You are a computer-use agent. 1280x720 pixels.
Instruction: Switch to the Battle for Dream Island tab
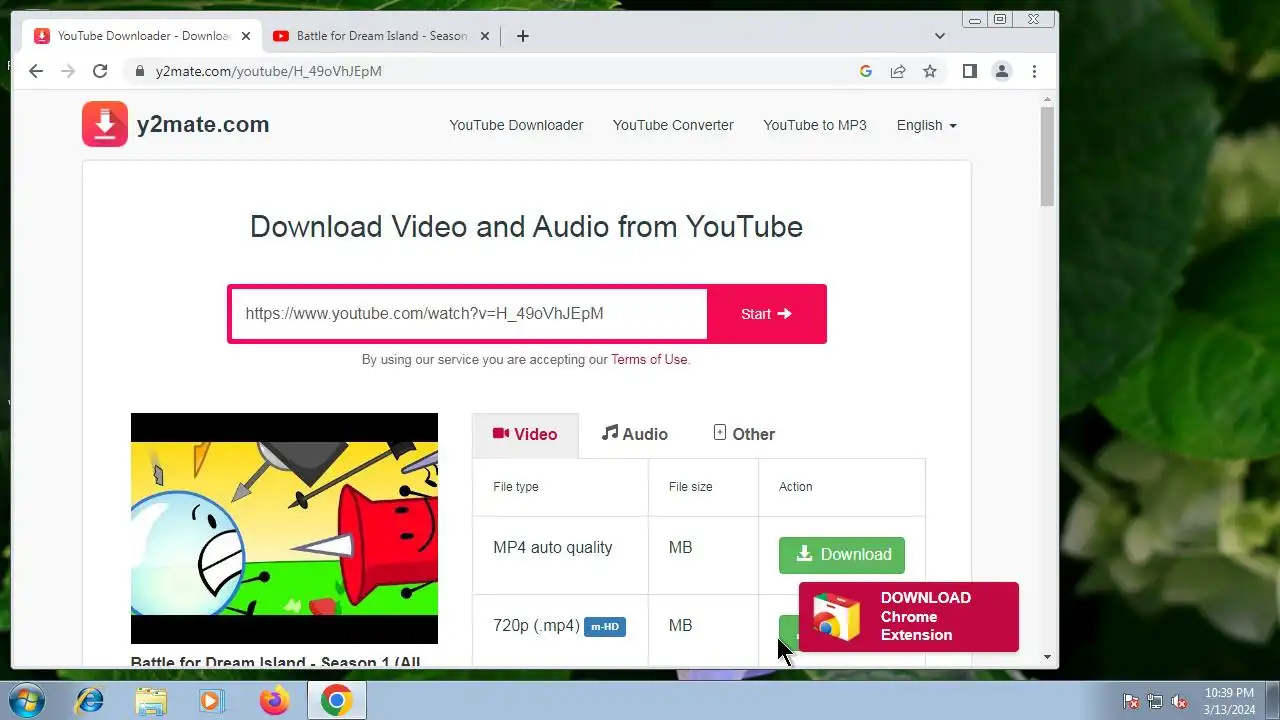[x=381, y=36]
